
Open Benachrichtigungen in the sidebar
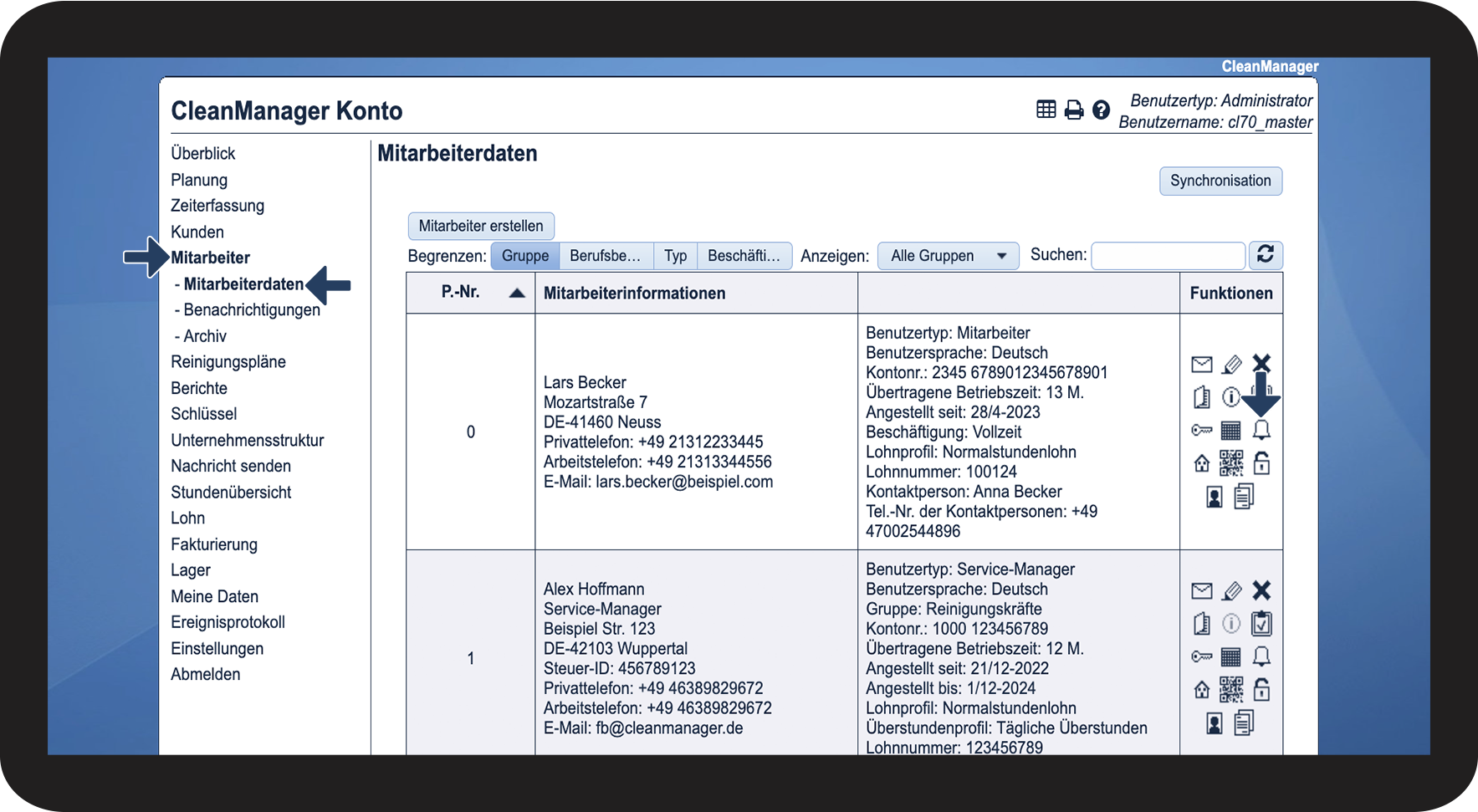click(x=251, y=310)
